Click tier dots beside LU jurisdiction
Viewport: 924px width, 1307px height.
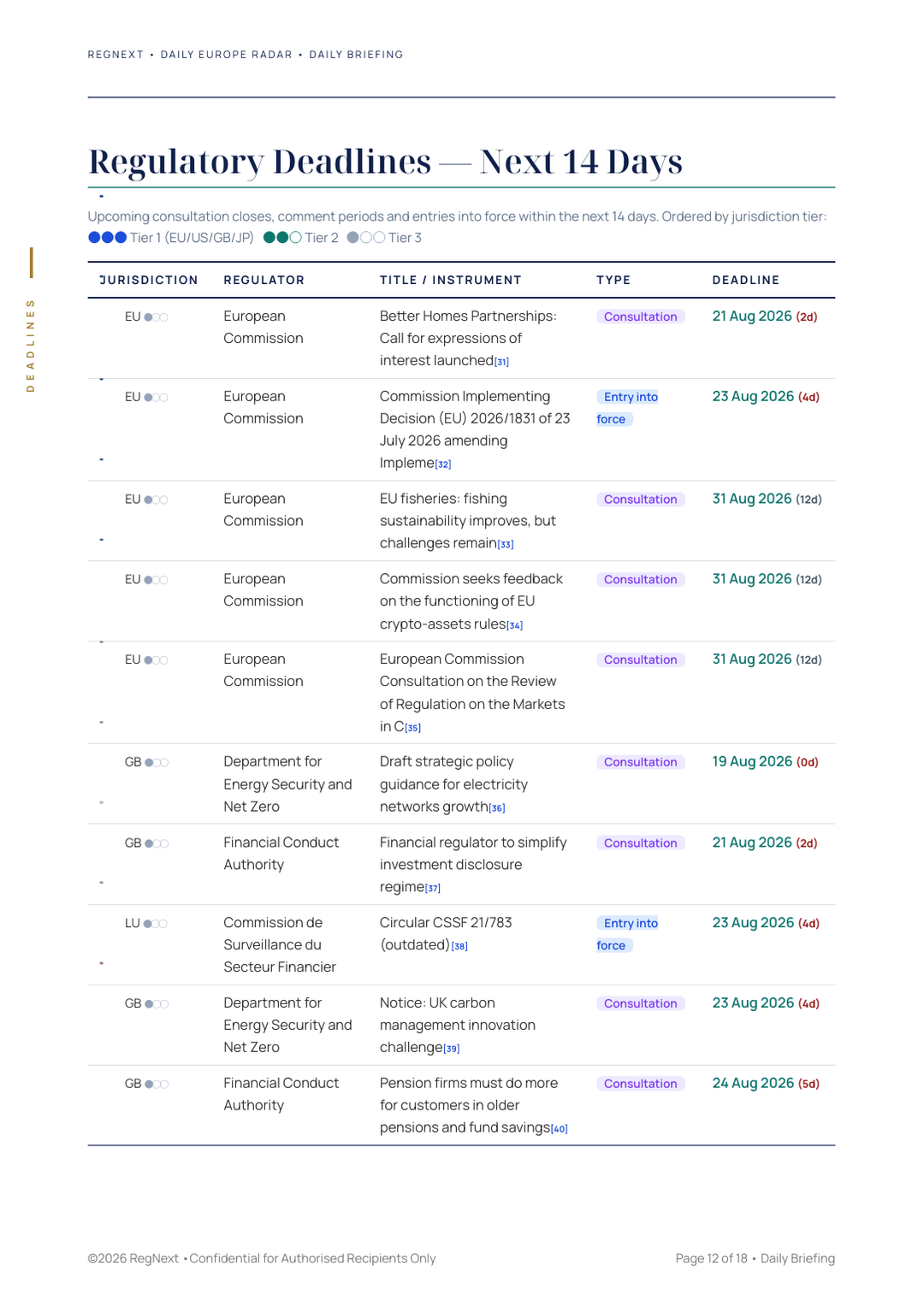tap(156, 924)
